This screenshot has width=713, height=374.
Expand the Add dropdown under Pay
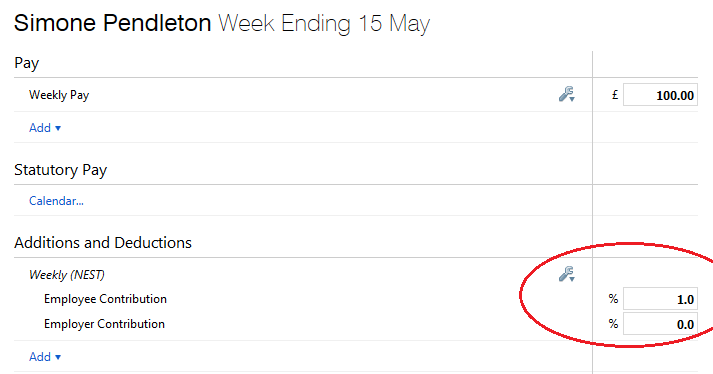click(45, 128)
